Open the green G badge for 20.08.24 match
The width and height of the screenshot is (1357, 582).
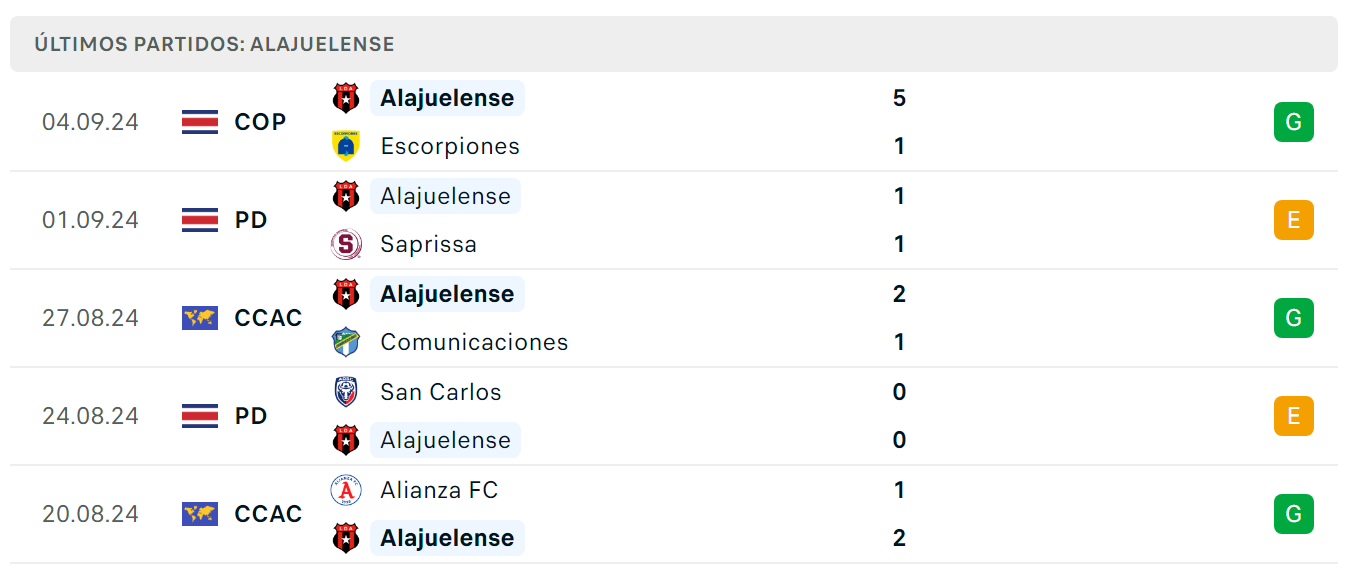(1293, 514)
